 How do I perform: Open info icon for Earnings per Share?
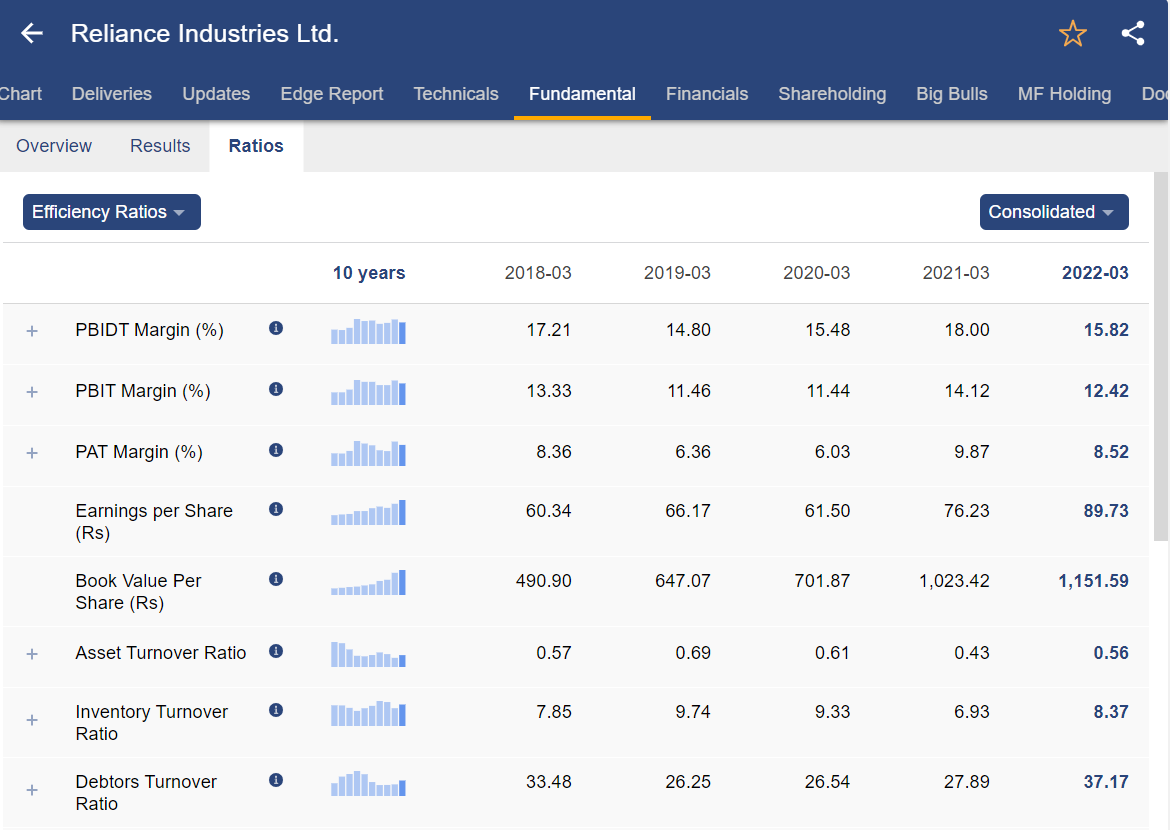[276, 509]
